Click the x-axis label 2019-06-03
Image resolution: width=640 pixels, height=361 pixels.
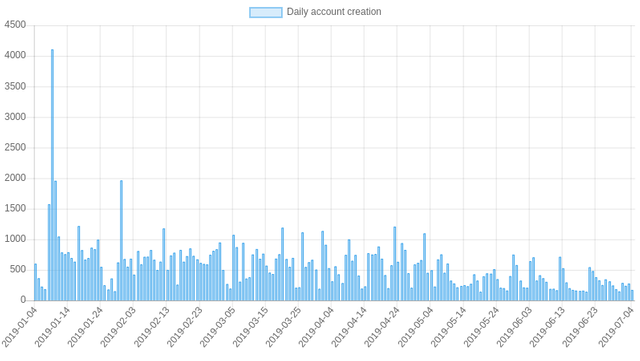tap(515, 327)
